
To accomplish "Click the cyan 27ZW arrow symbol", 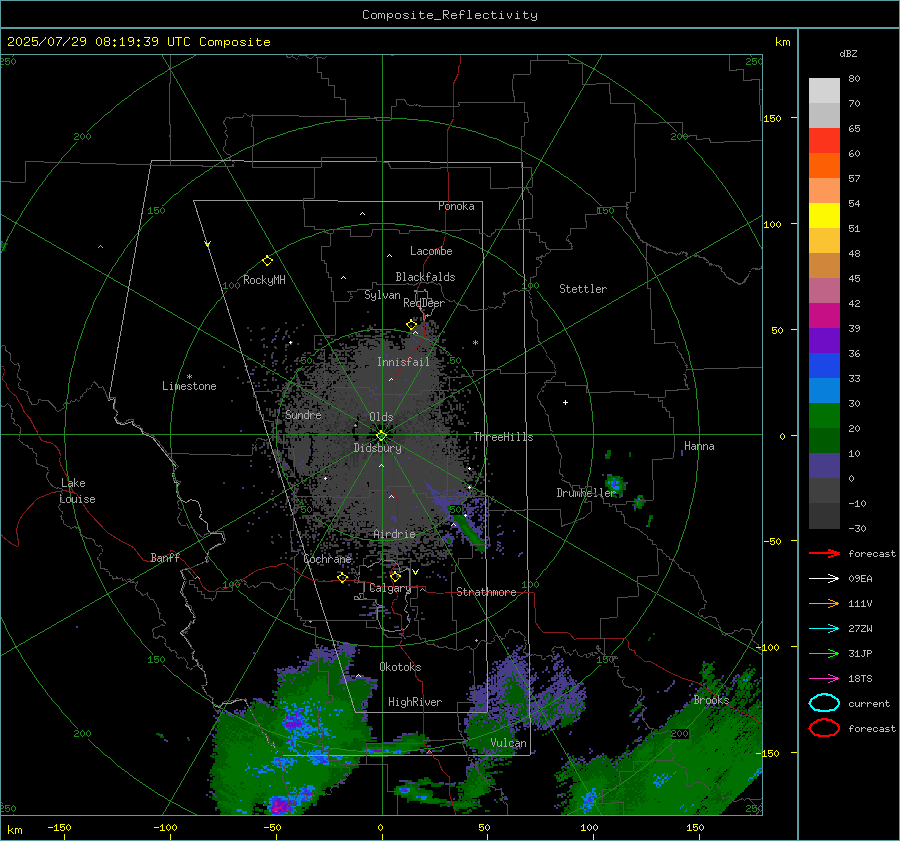I will (x=824, y=628).
